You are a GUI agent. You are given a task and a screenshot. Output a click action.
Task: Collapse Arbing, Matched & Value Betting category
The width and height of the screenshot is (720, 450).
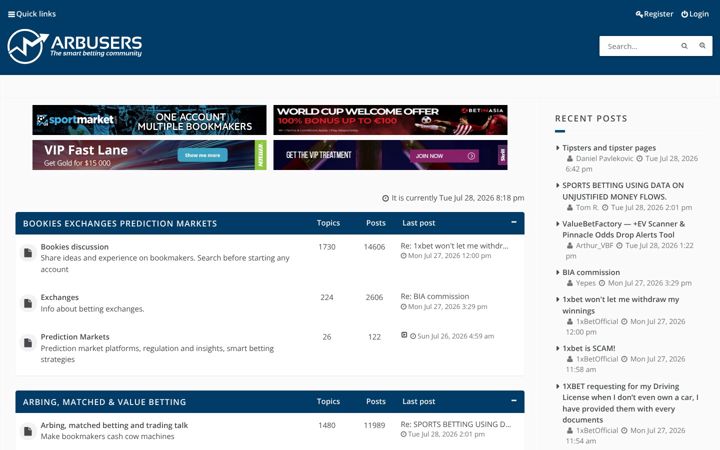click(x=514, y=401)
